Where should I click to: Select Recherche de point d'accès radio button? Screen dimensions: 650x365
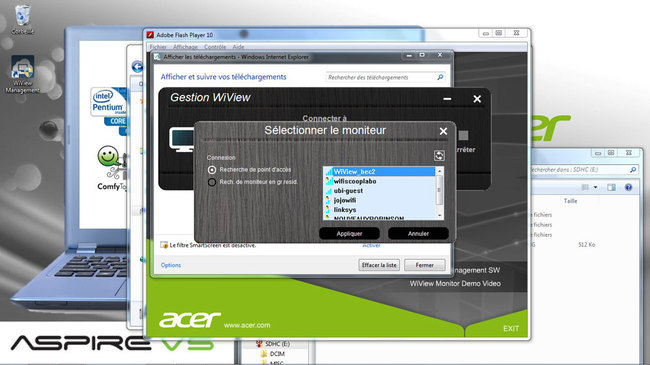pyautogui.click(x=212, y=170)
